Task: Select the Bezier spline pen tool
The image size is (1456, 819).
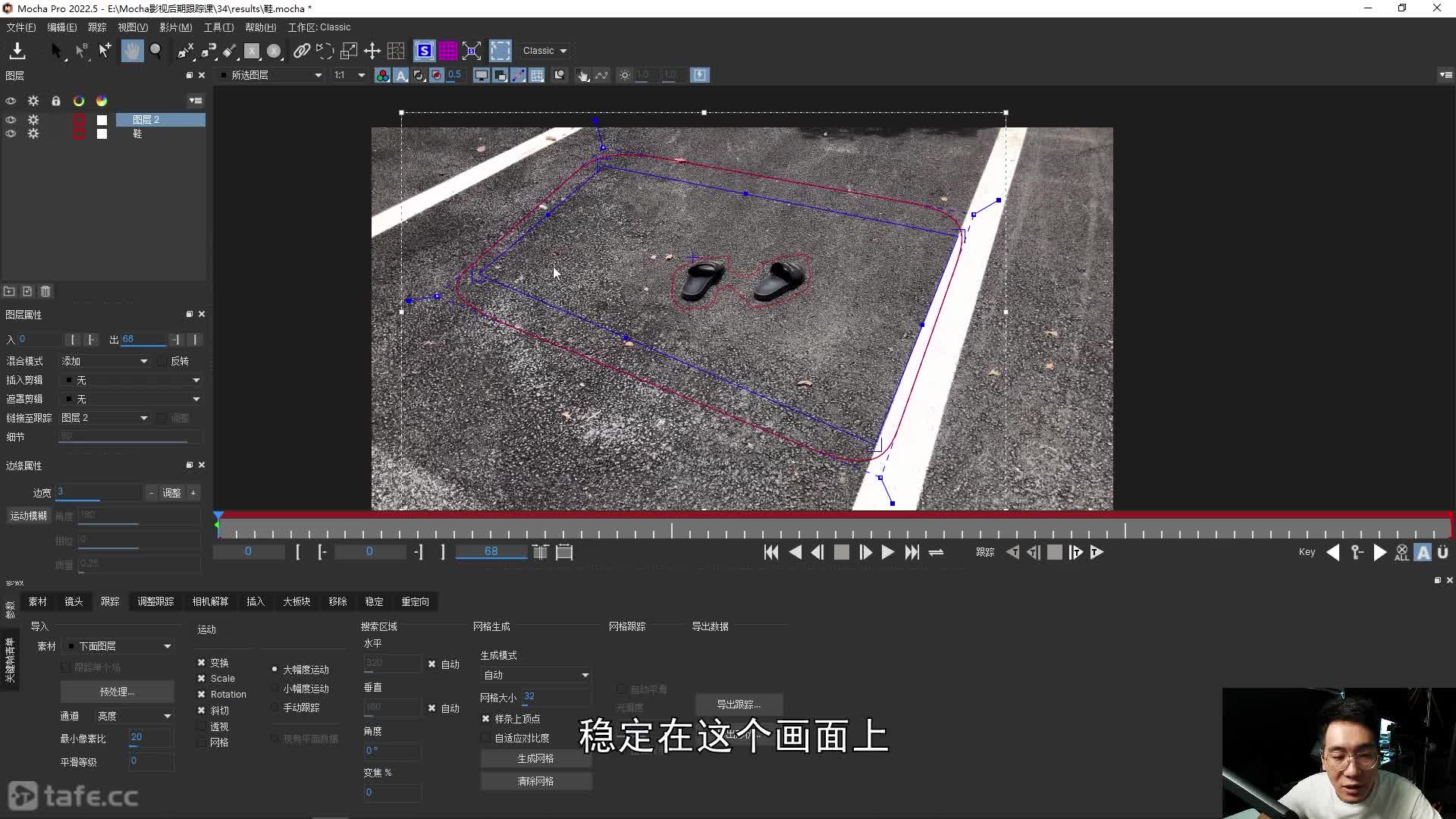Action: point(209,51)
